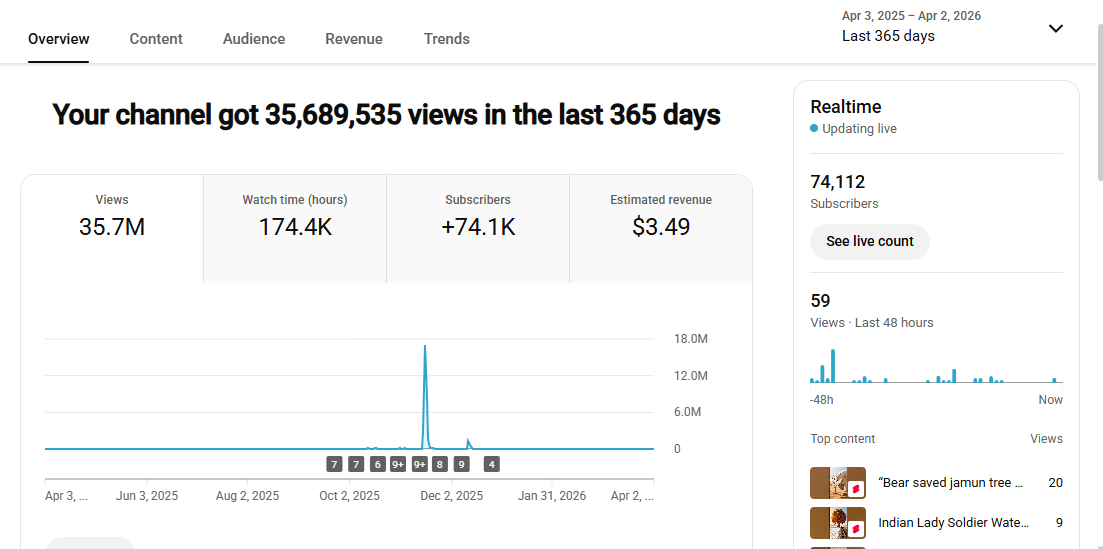Image resolution: width=1103 pixels, height=549 pixels.
Task: Click the video marker labeled 9
Action: click(x=461, y=464)
